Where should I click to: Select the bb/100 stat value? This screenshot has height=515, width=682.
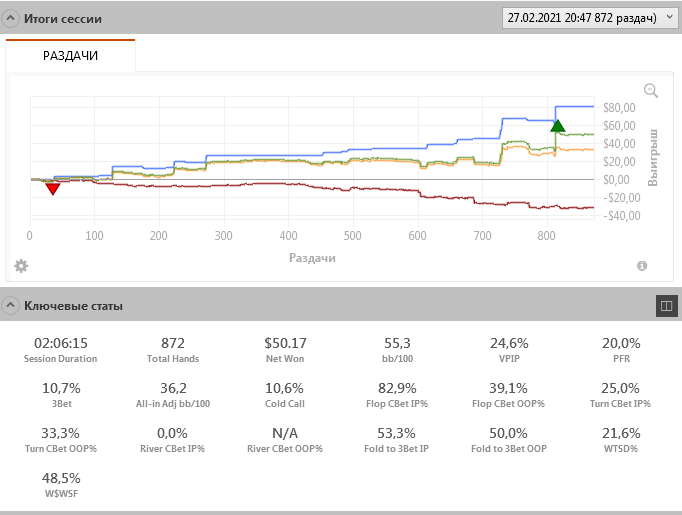click(x=398, y=343)
